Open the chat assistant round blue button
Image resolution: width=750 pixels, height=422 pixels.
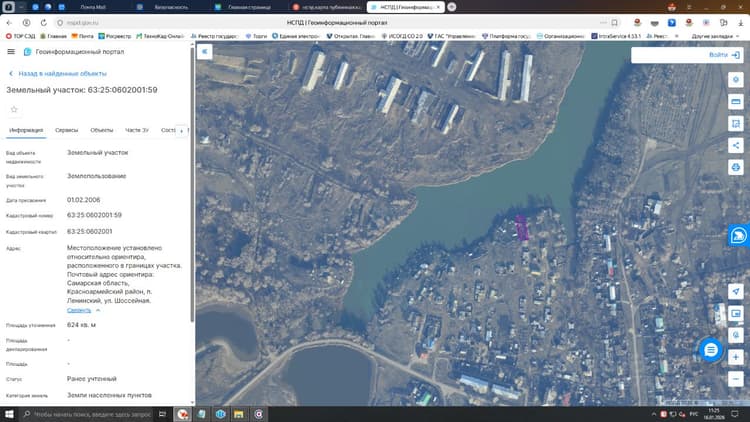(711, 350)
